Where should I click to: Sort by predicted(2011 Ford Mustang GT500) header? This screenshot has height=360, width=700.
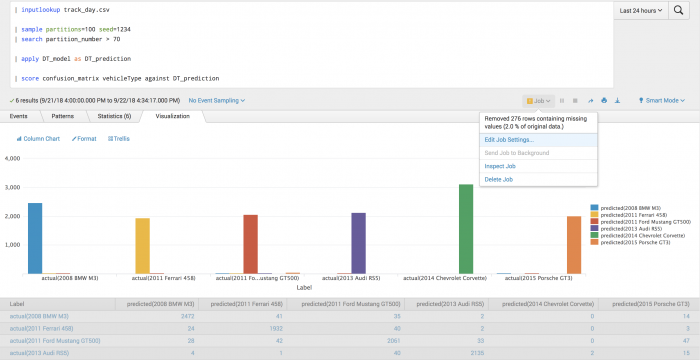(x=346, y=304)
